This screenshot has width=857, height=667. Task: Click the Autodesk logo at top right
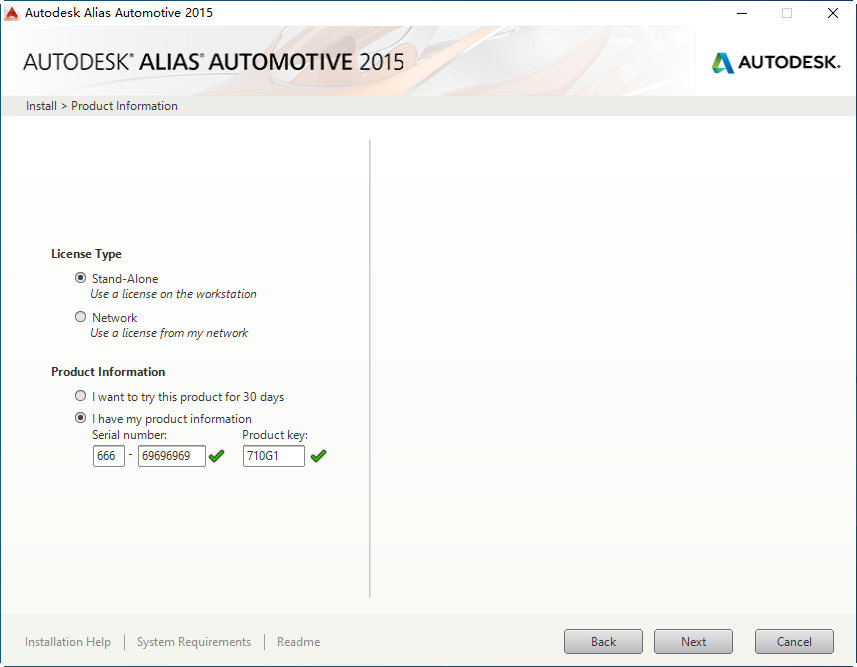[776, 62]
